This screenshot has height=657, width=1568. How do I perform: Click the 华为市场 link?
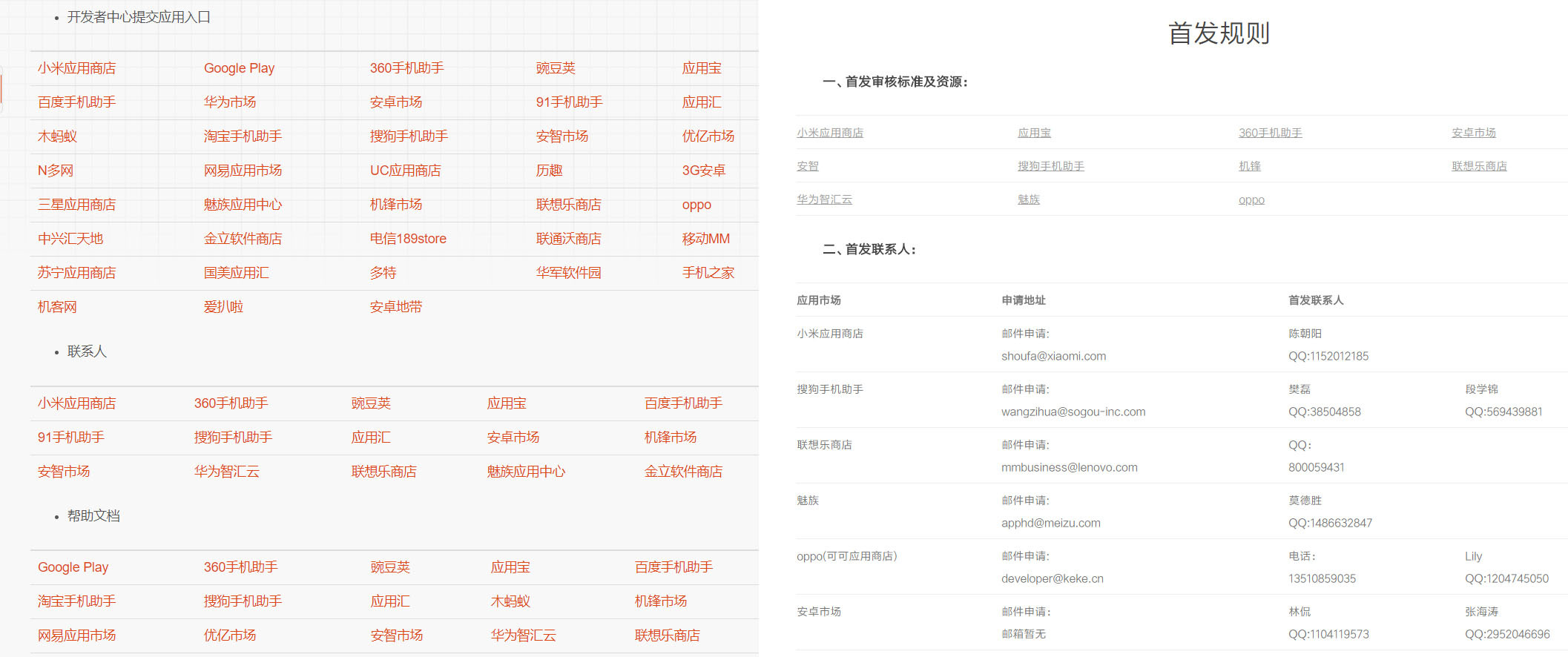pos(230,102)
